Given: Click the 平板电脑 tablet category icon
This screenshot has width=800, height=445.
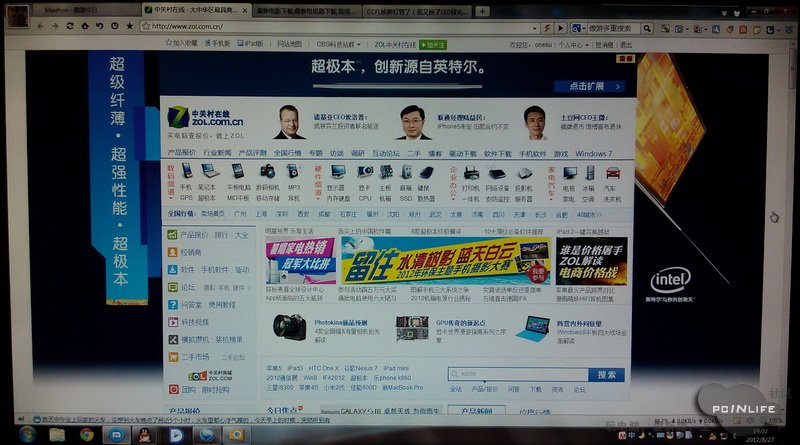Looking at the screenshot, I should [237, 171].
